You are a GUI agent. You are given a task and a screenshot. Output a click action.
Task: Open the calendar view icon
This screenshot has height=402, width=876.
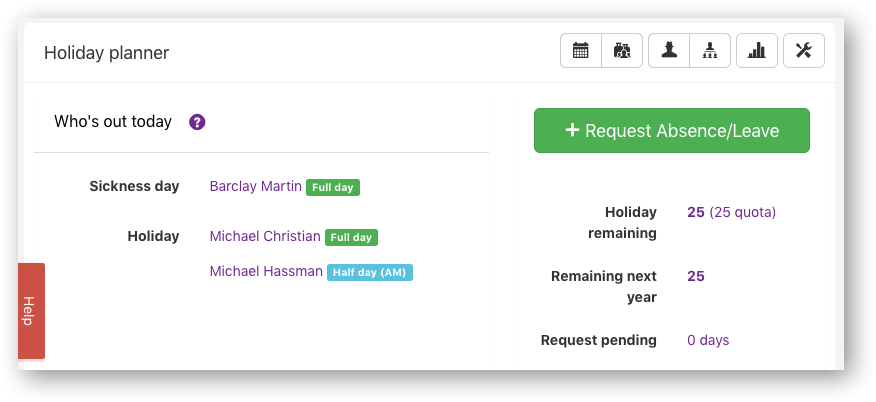pos(580,51)
